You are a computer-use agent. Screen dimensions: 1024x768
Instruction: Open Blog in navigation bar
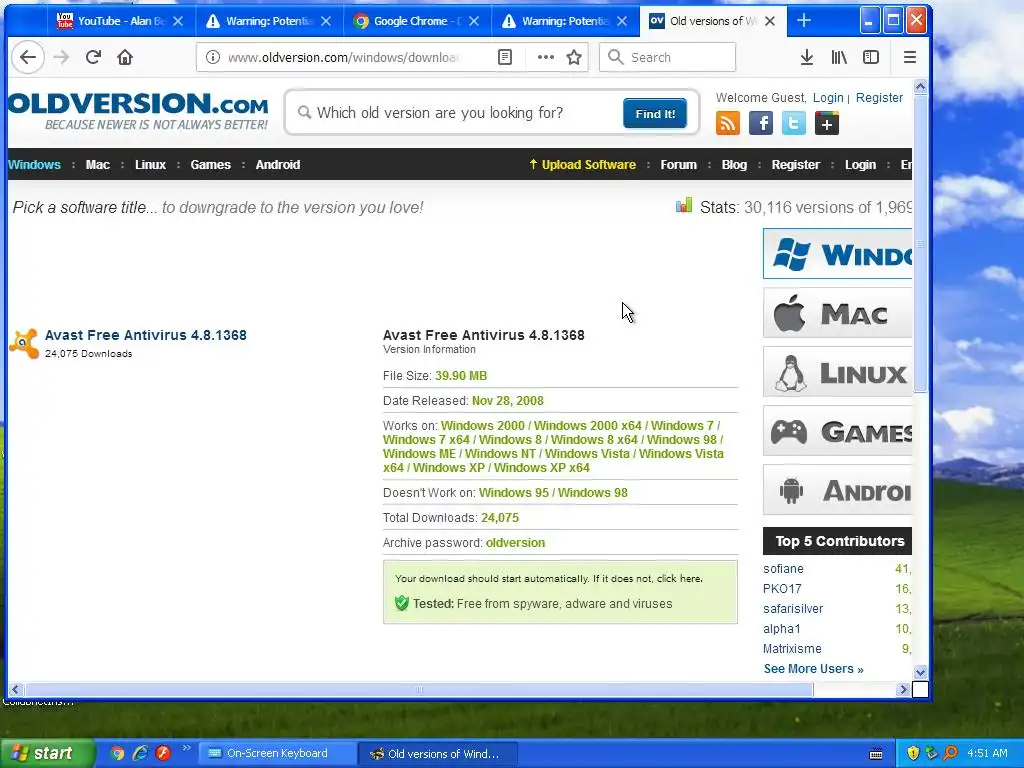coord(734,165)
